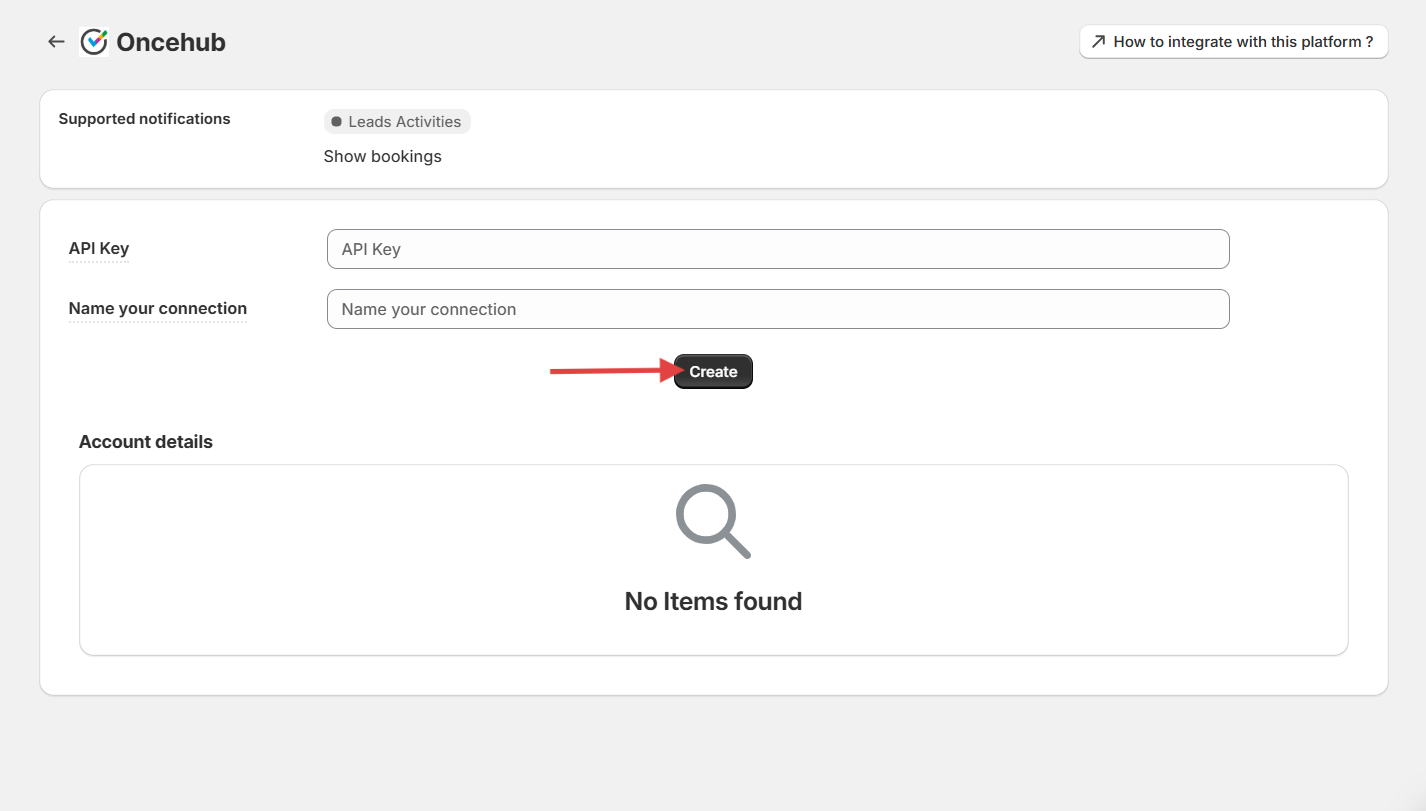Screen dimensions: 1426x811
Task: Click the Show bookings text
Action: (x=382, y=156)
